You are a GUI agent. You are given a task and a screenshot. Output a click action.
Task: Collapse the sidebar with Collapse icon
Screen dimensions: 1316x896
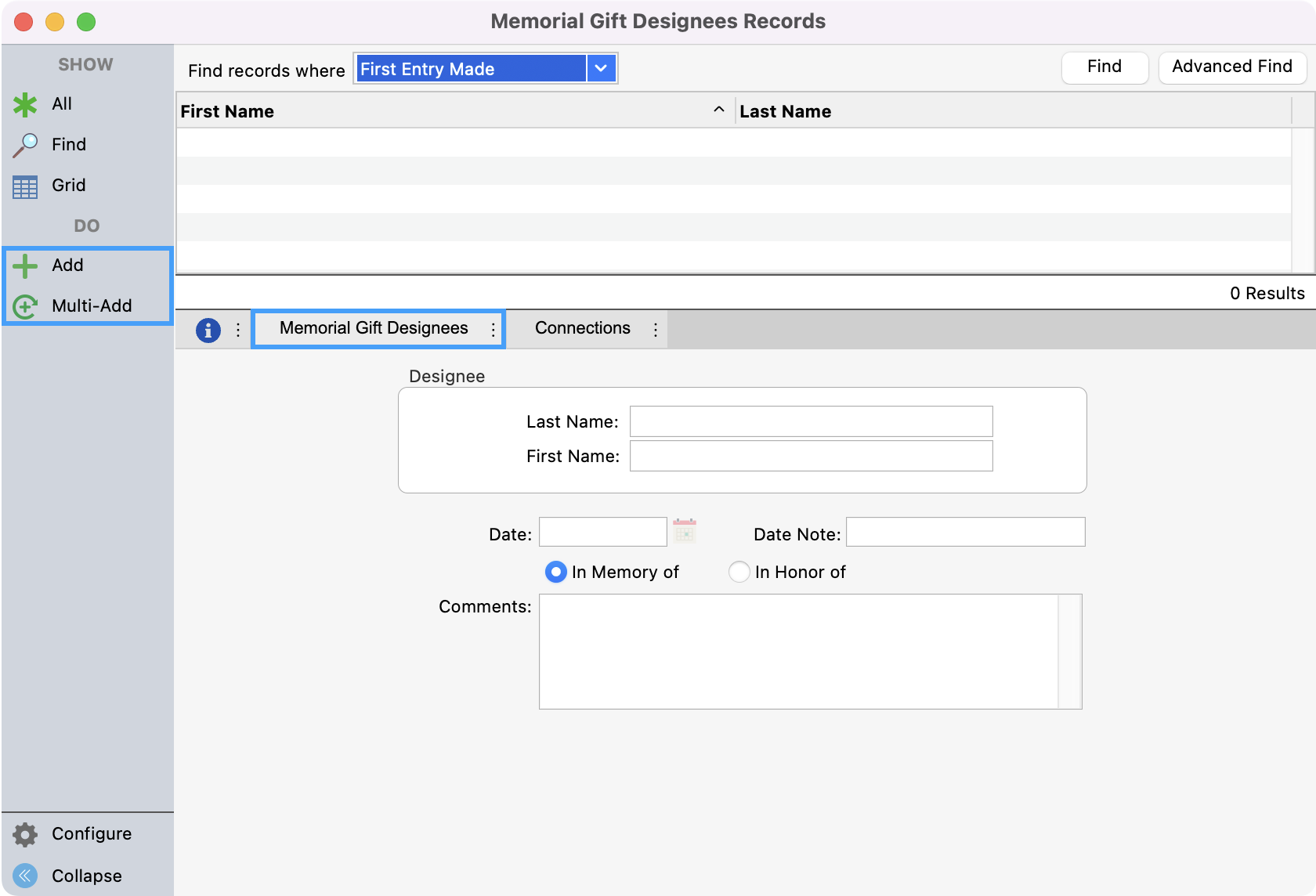[x=25, y=876]
